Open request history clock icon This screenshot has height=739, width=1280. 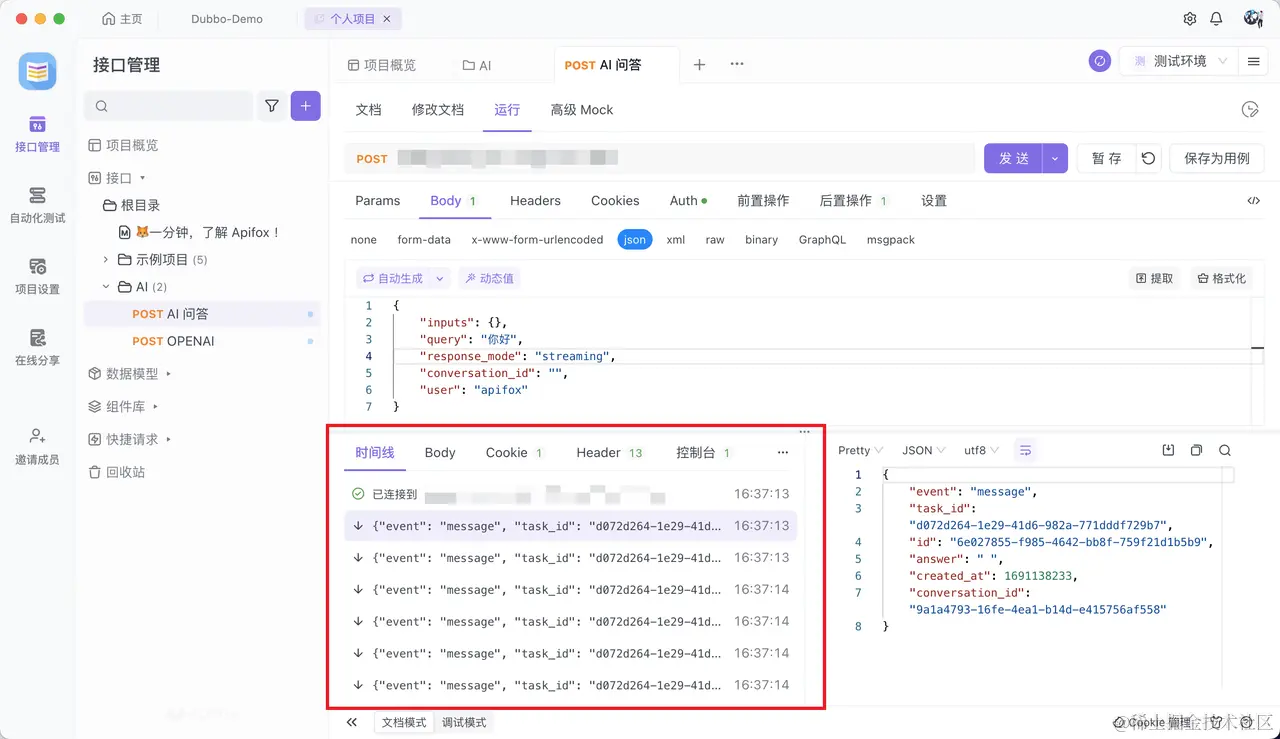coord(1250,110)
